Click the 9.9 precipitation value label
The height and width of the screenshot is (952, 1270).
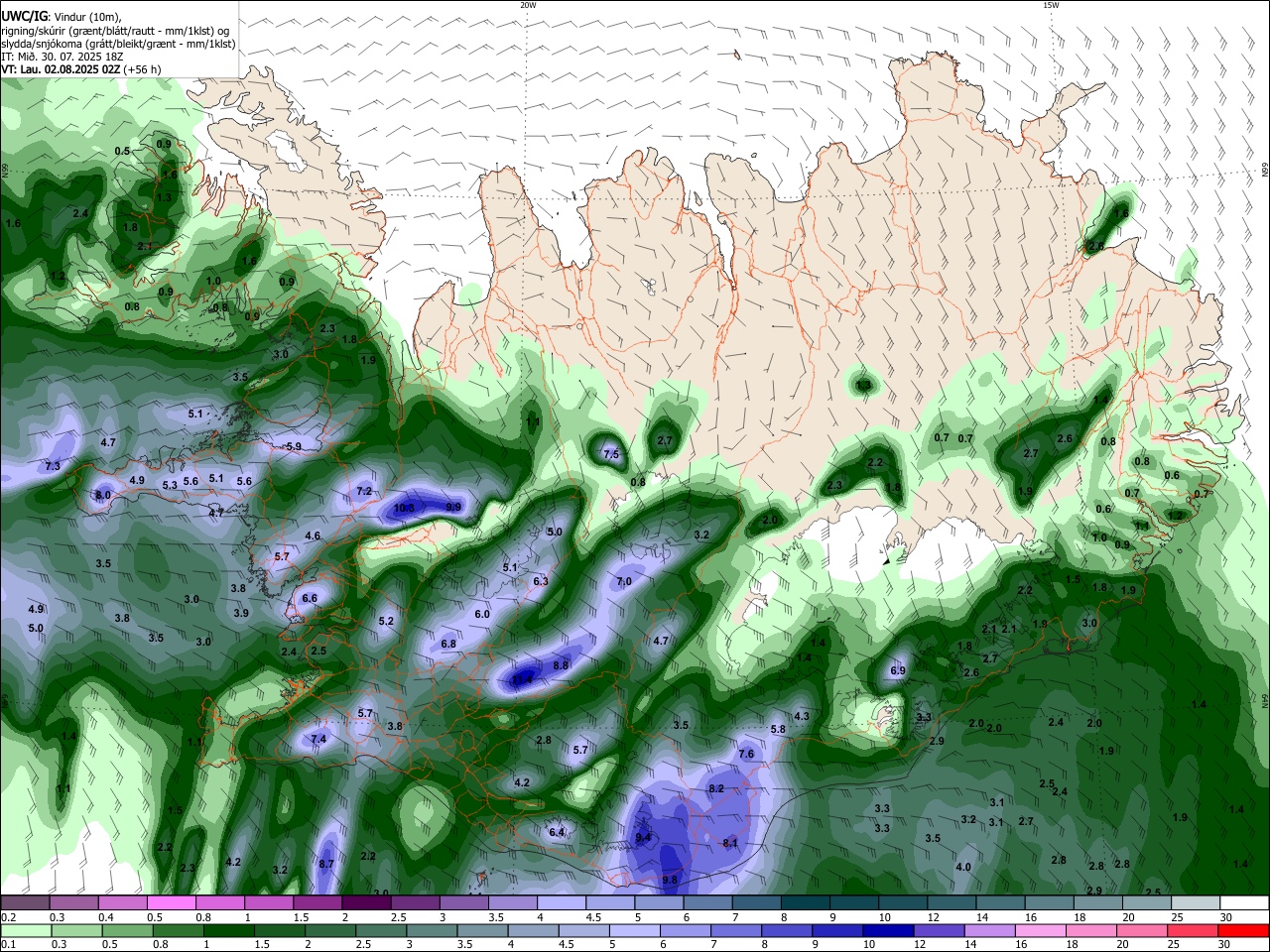(x=453, y=507)
